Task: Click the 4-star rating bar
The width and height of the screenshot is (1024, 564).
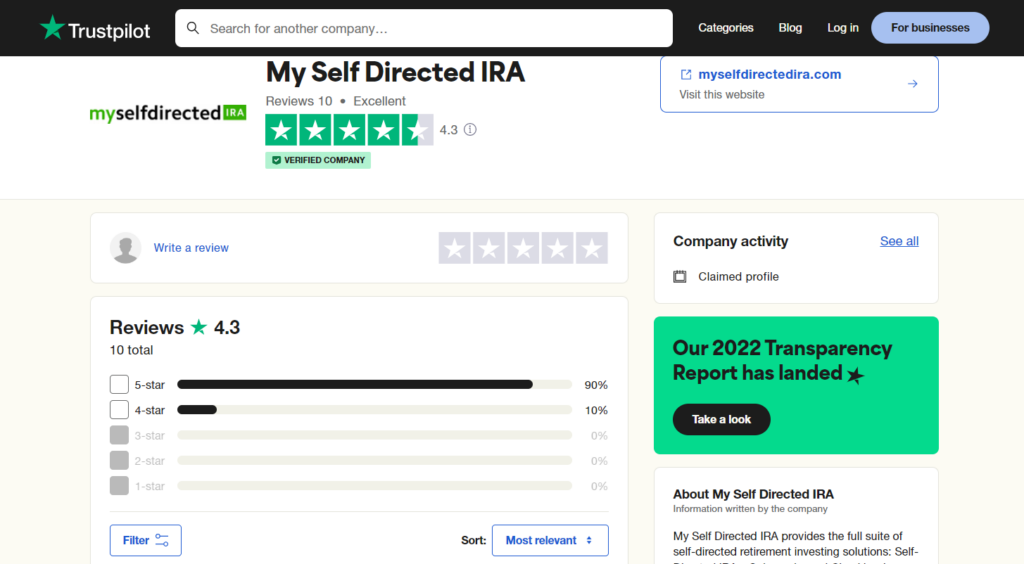Action: pos(375,410)
